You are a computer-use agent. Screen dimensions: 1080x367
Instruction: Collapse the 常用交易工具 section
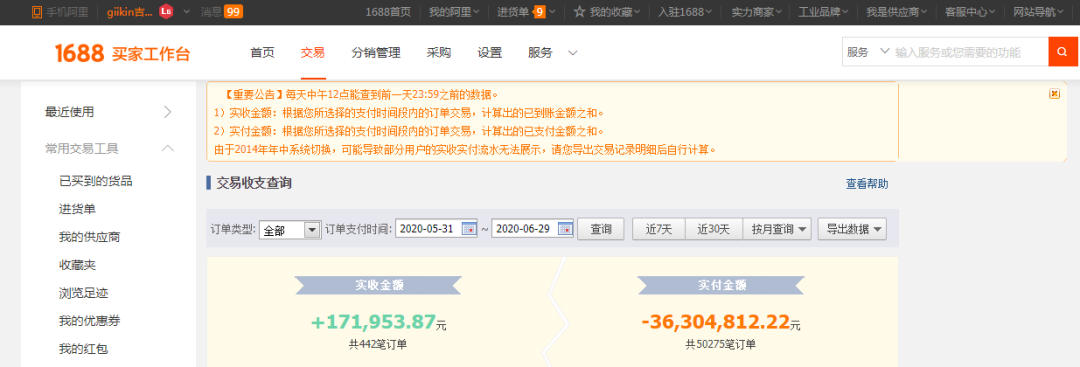click(167, 148)
